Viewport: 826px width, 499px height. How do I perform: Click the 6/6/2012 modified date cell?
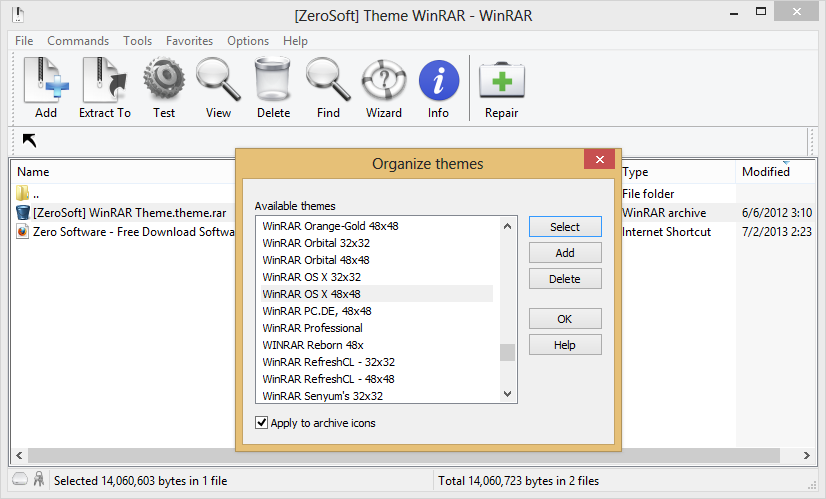pos(777,213)
